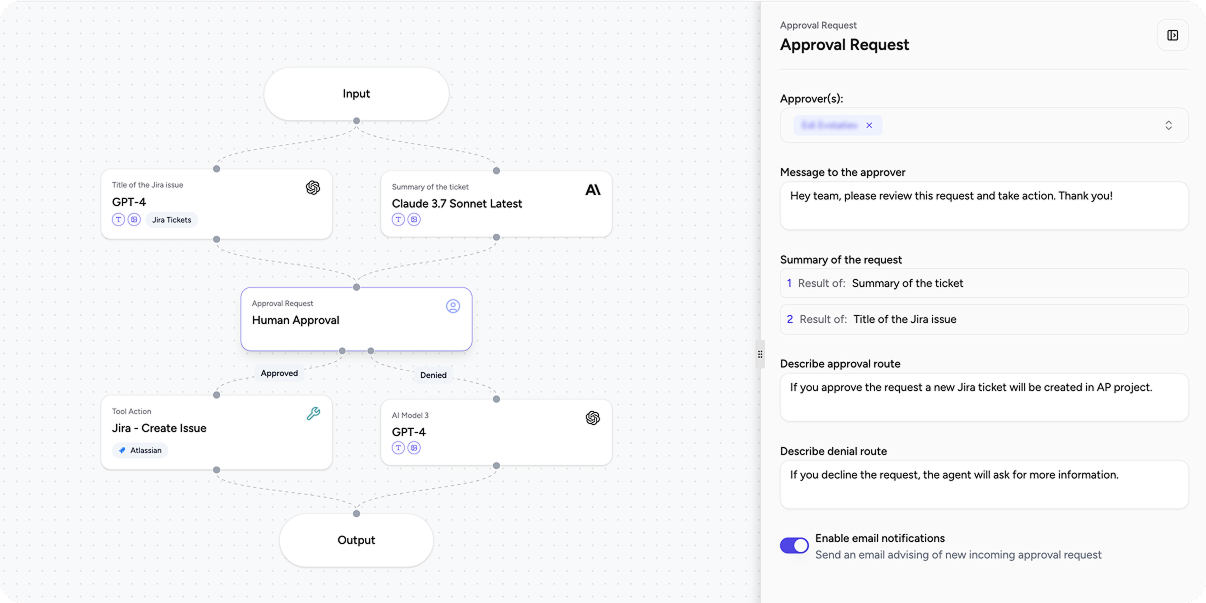Click the Atlassian tag on Jira node
The height and width of the screenshot is (603, 1206).
click(x=140, y=450)
